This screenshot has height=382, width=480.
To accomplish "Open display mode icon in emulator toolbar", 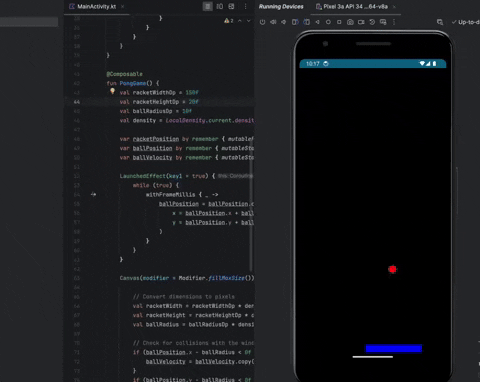I will coord(383,22).
